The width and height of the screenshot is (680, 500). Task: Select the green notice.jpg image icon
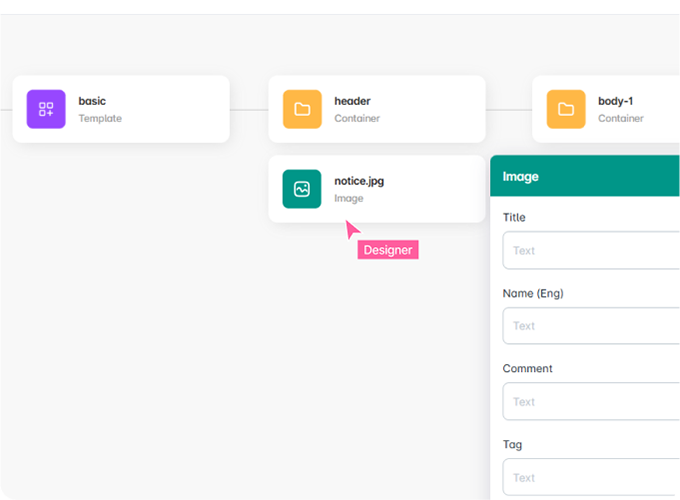point(302,189)
